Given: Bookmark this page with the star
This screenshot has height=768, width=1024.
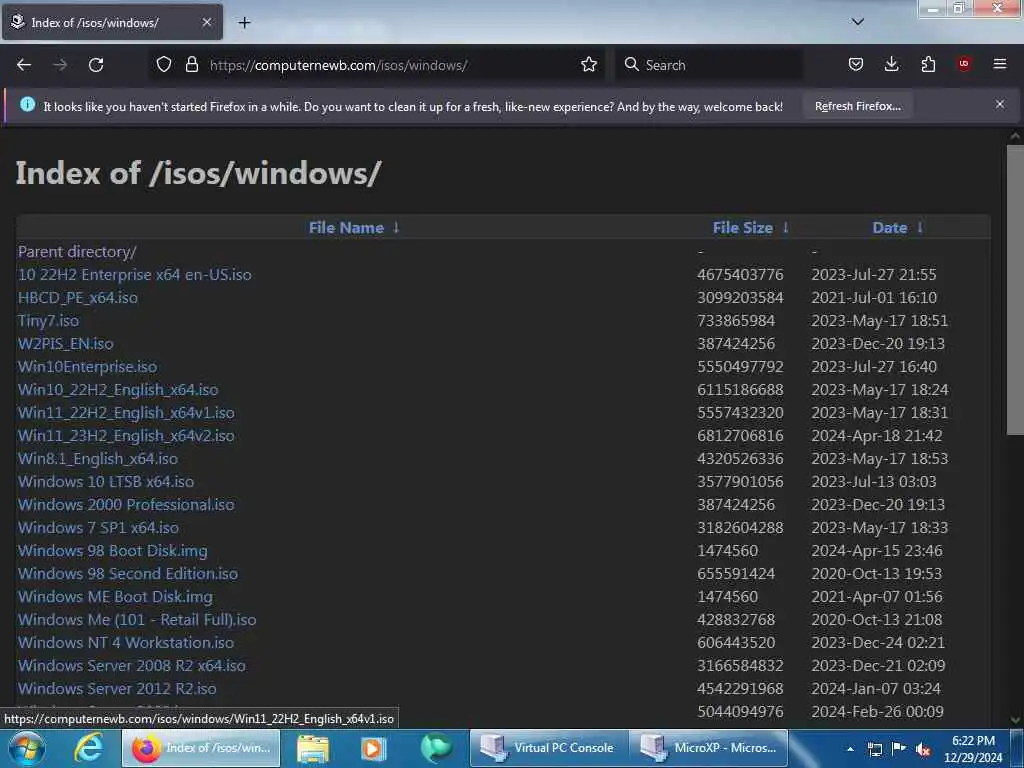Looking at the screenshot, I should [x=588, y=64].
